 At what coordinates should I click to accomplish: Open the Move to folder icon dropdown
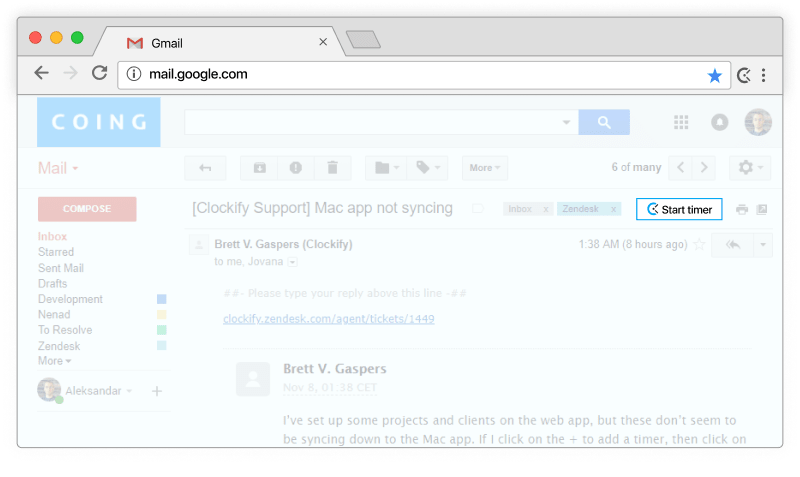click(x=386, y=168)
